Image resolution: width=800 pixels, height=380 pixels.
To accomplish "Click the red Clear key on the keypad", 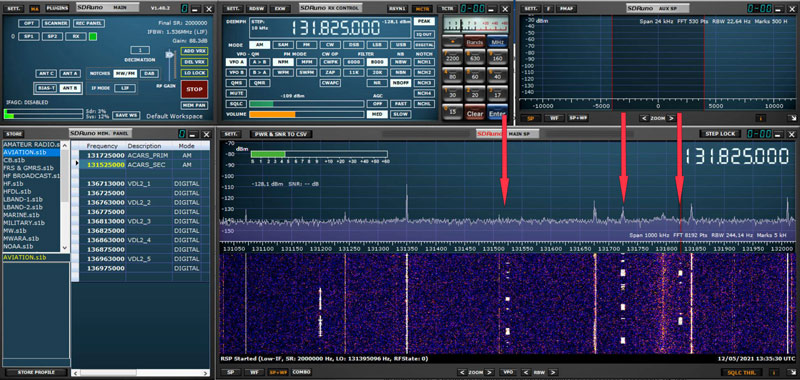I will pos(475,113).
